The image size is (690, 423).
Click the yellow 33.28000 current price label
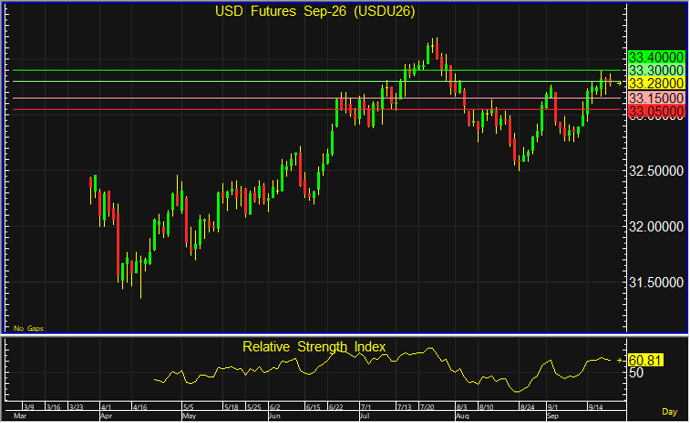656,83
